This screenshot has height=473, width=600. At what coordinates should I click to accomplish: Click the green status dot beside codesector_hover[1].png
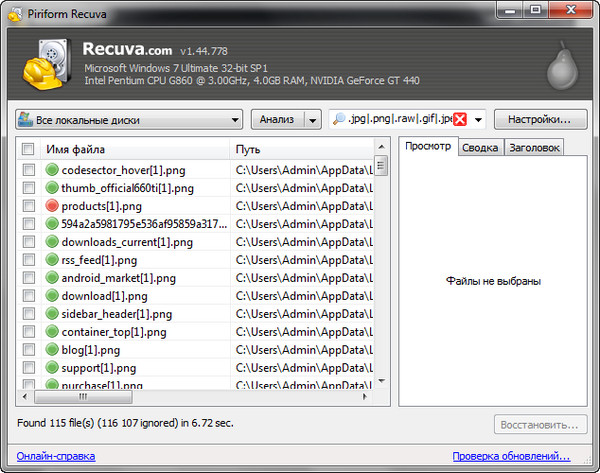pyautogui.click(x=53, y=170)
